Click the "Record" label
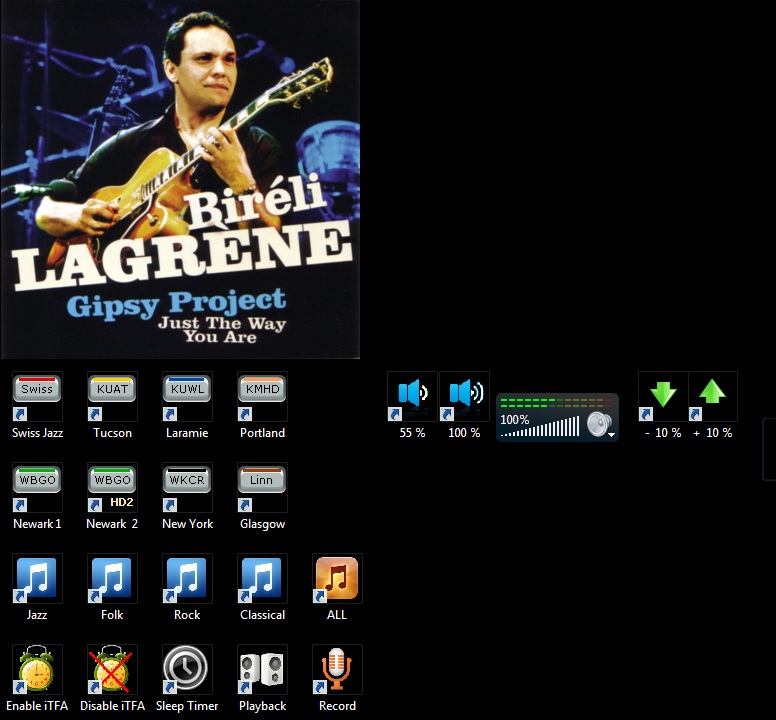776x720 pixels. tap(338, 706)
